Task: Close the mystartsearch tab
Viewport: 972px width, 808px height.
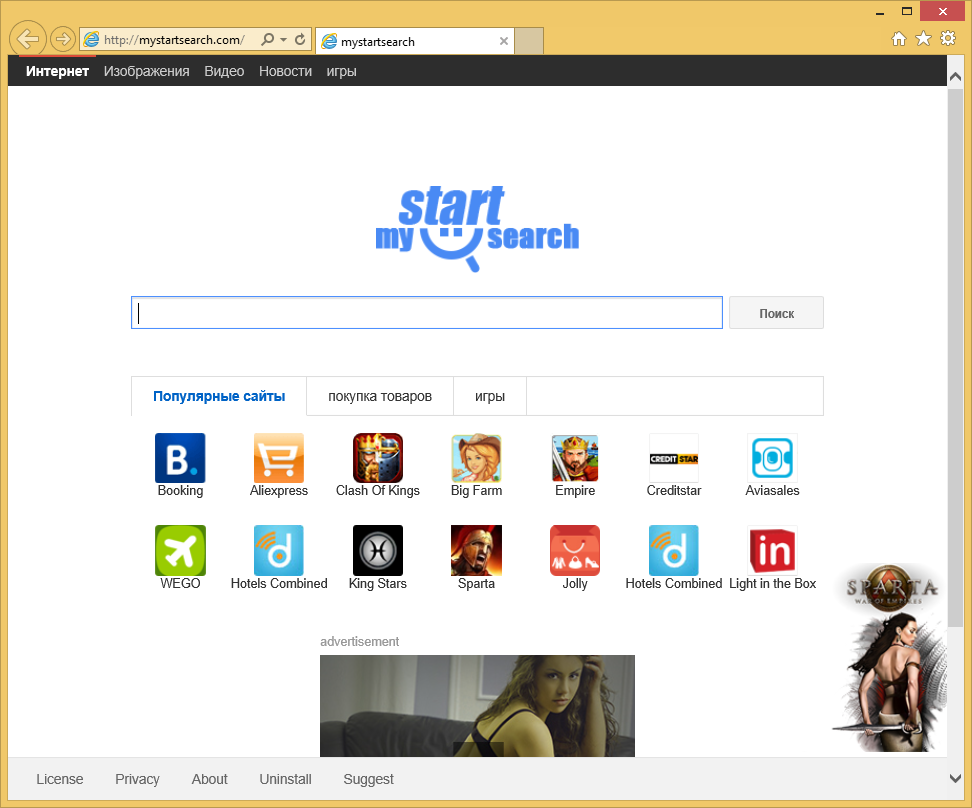Action: click(504, 41)
